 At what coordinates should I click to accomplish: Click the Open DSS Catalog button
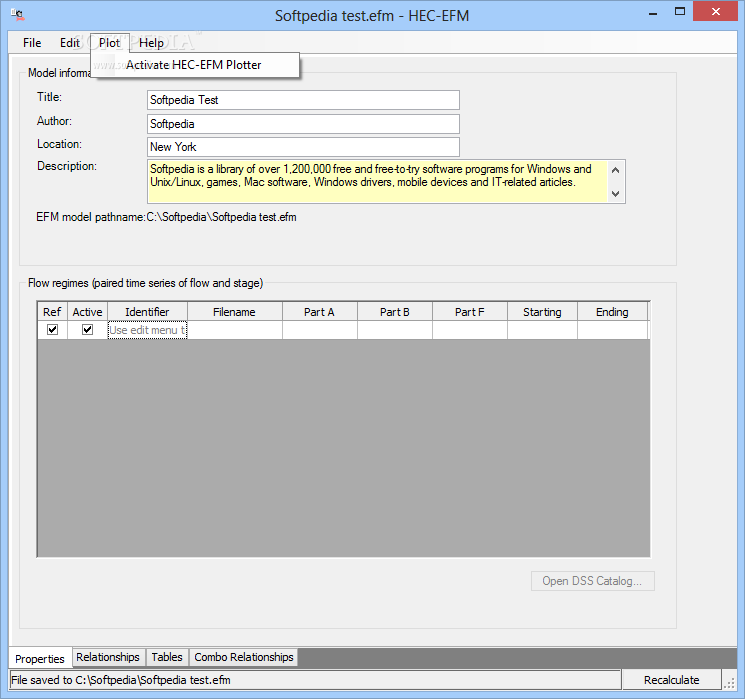pos(592,581)
